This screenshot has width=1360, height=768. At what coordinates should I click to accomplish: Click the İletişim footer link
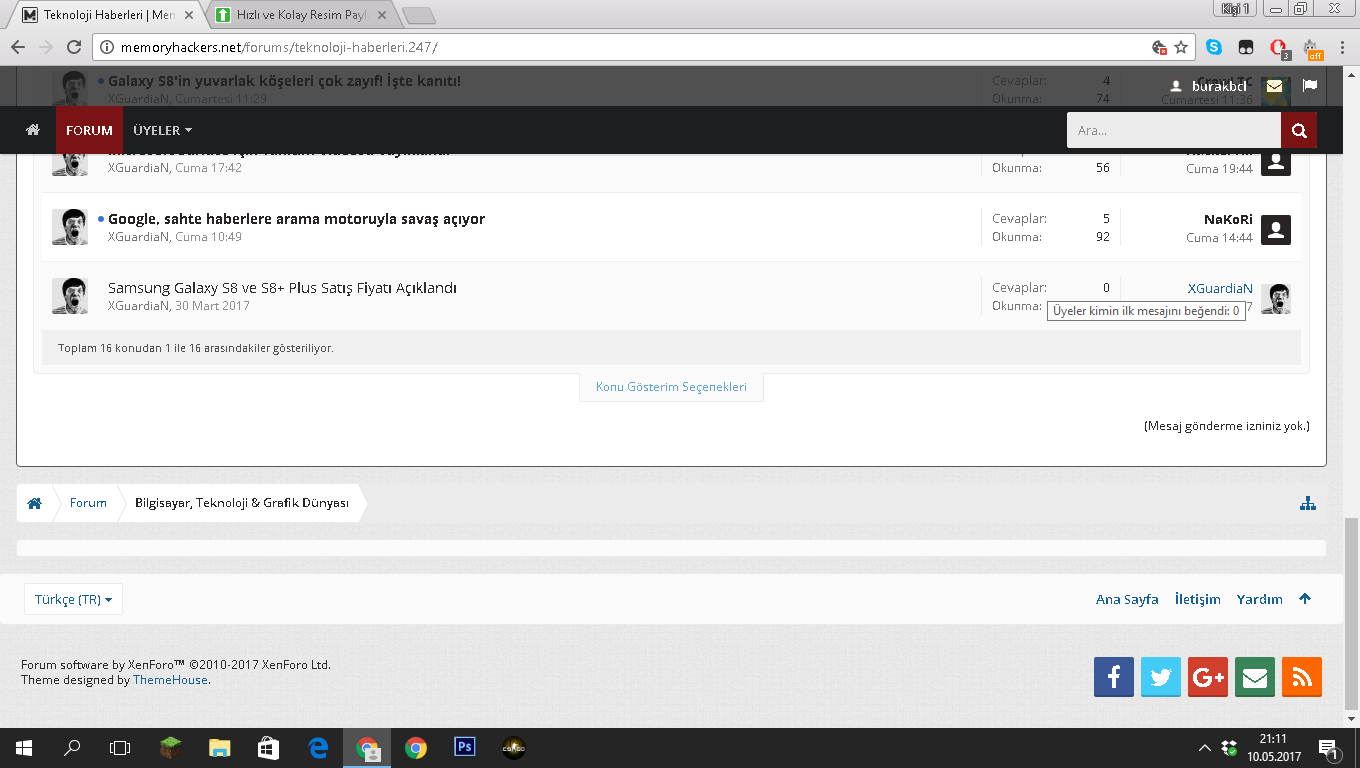point(1198,599)
